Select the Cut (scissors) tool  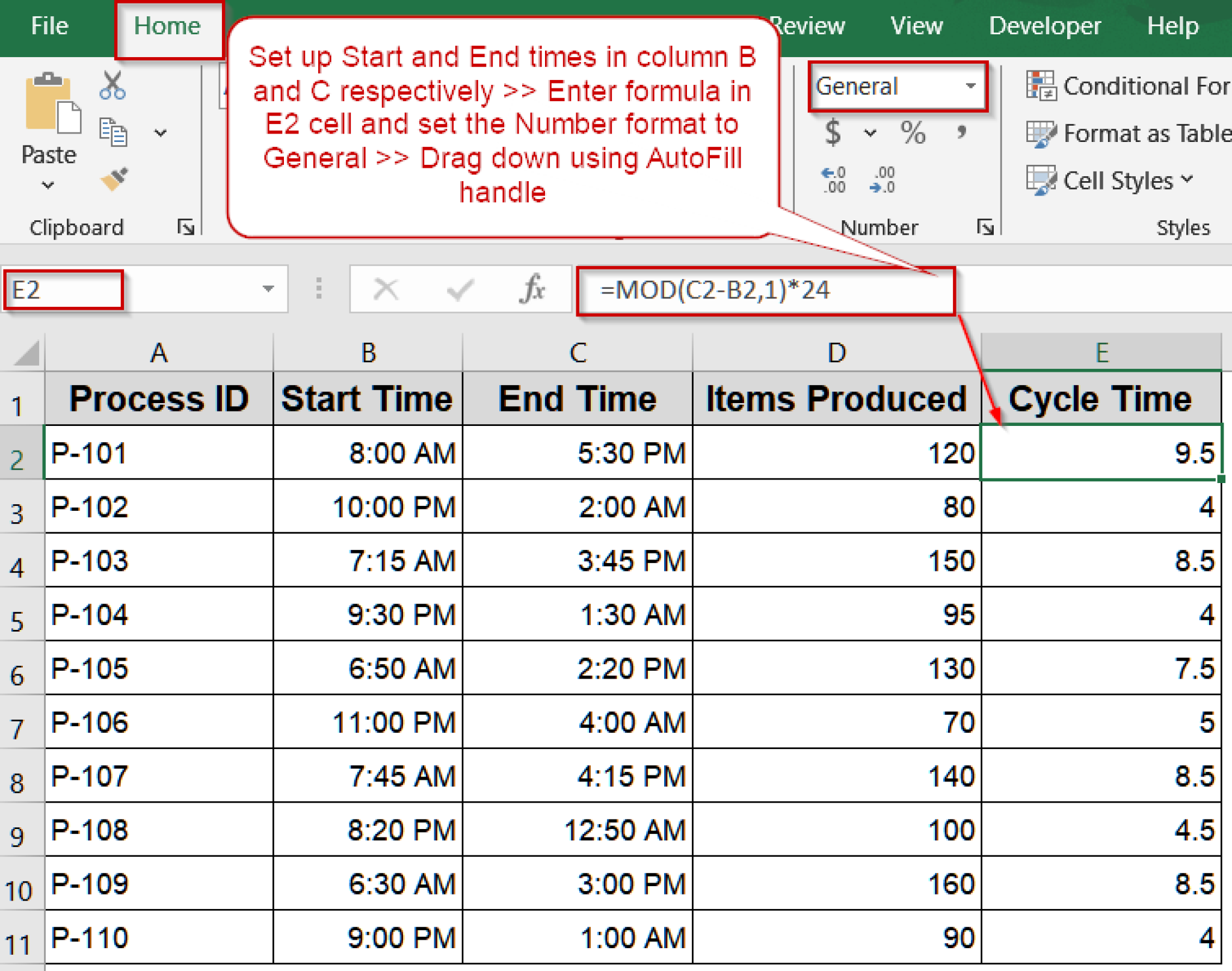(111, 85)
